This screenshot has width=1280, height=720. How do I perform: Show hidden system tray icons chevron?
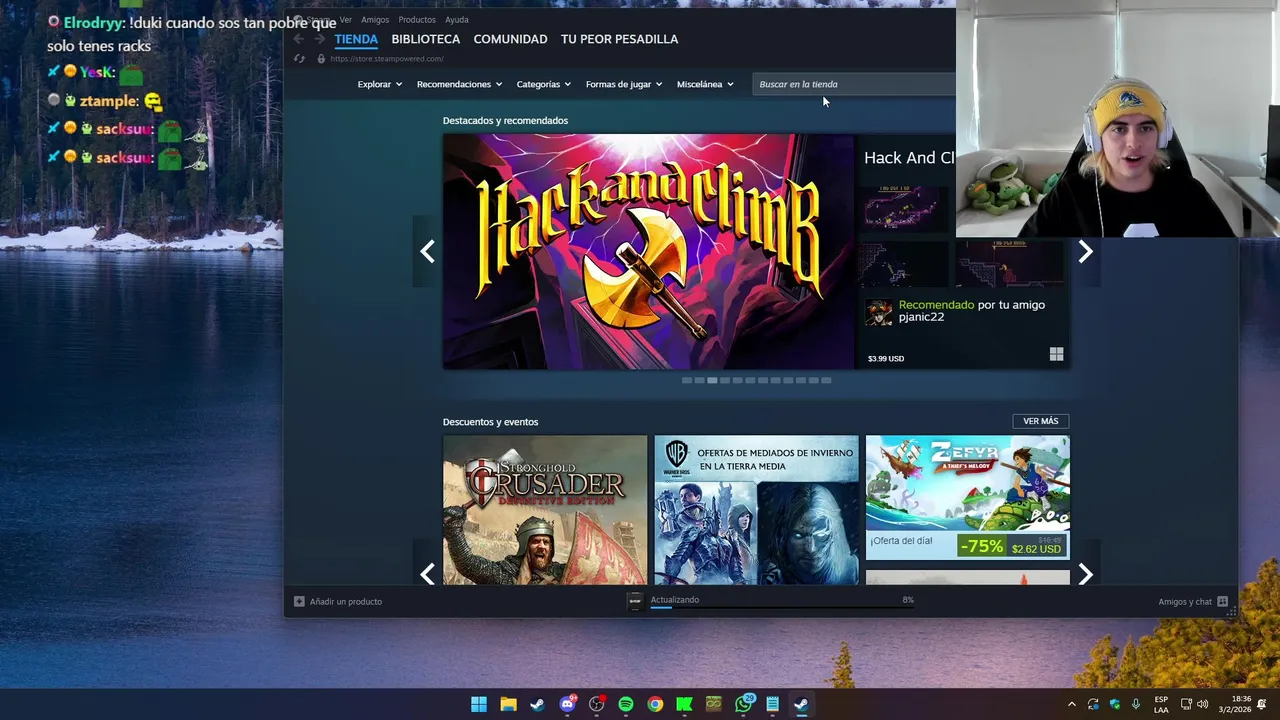pyautogui.click(x=1071, y=704)
